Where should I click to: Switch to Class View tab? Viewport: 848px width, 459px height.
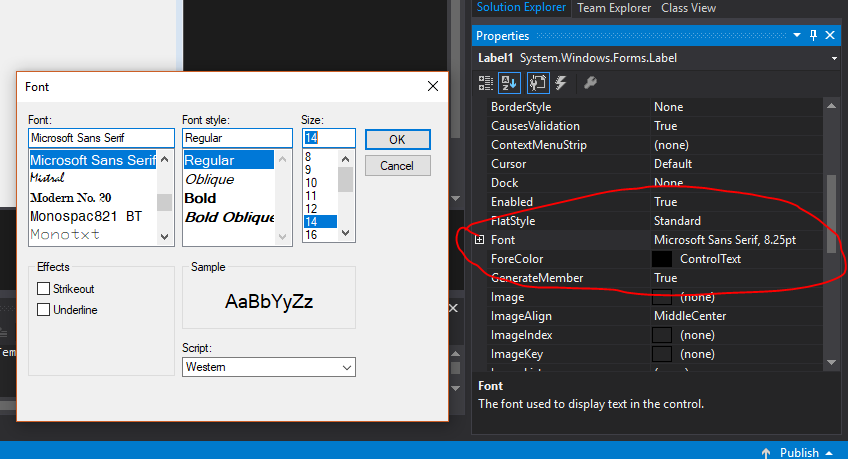pos(688,8)
